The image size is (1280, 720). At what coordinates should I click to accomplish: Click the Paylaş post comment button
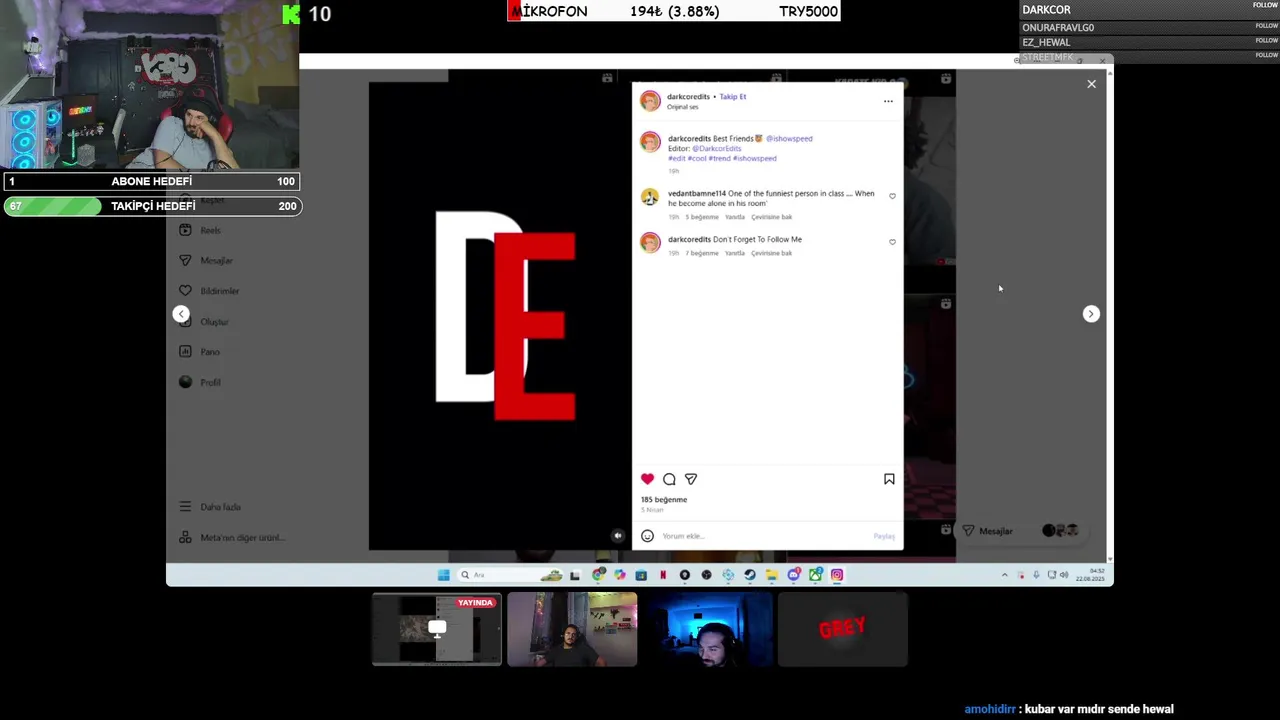coord(884,536)
